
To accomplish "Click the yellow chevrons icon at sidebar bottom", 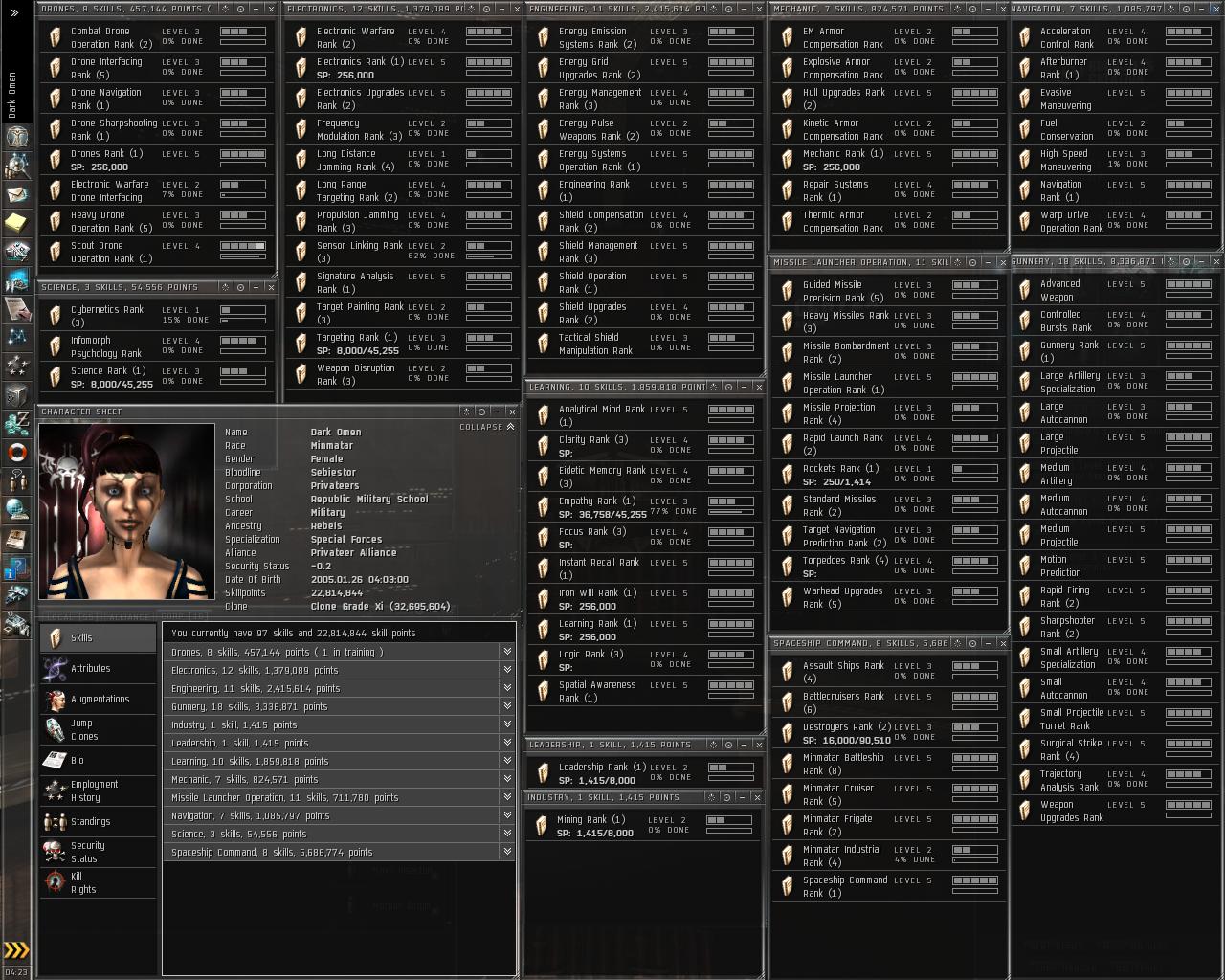I will [x=16, y=950].
